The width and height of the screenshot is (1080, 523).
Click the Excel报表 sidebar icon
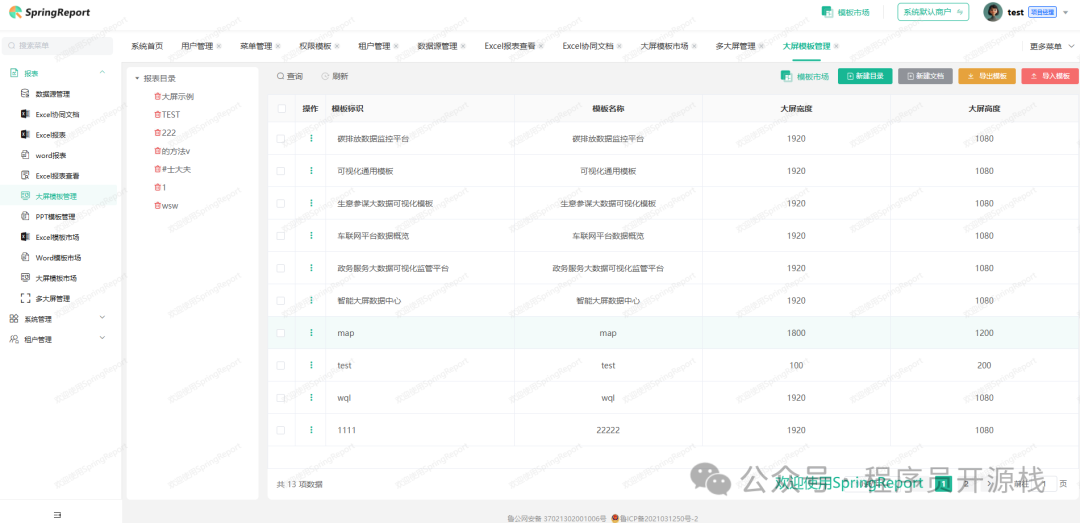25,134
